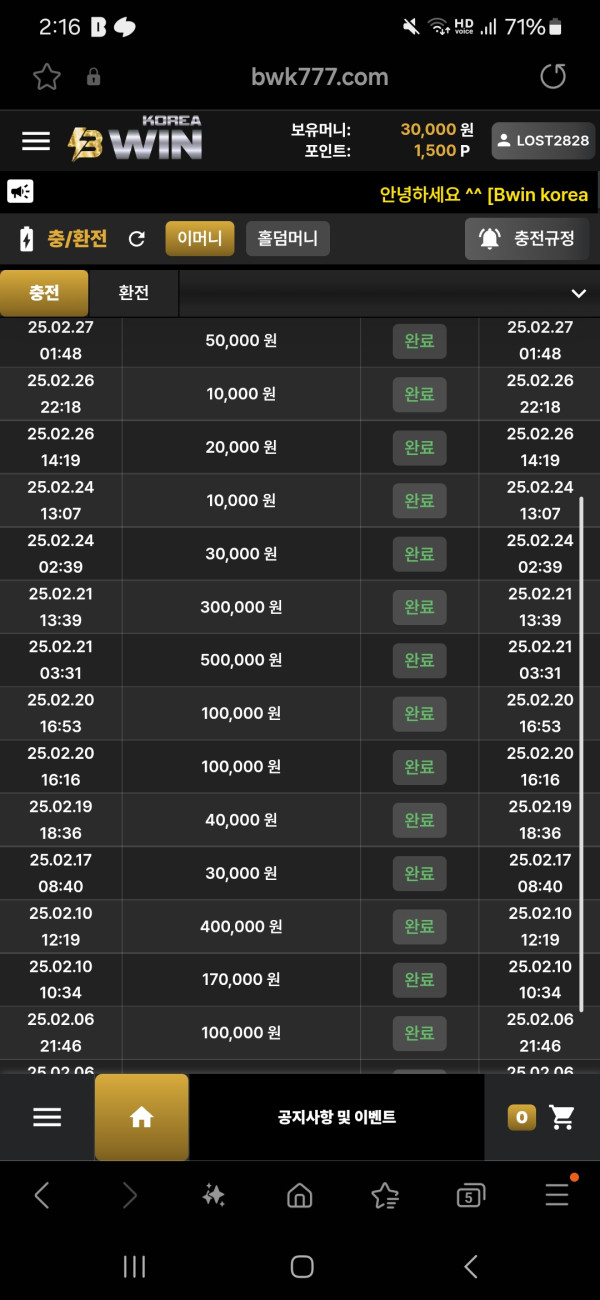This screenshot has height=1300, width=600.
Task: Open the browser tabs counter icon
Action: [470, 1195]
